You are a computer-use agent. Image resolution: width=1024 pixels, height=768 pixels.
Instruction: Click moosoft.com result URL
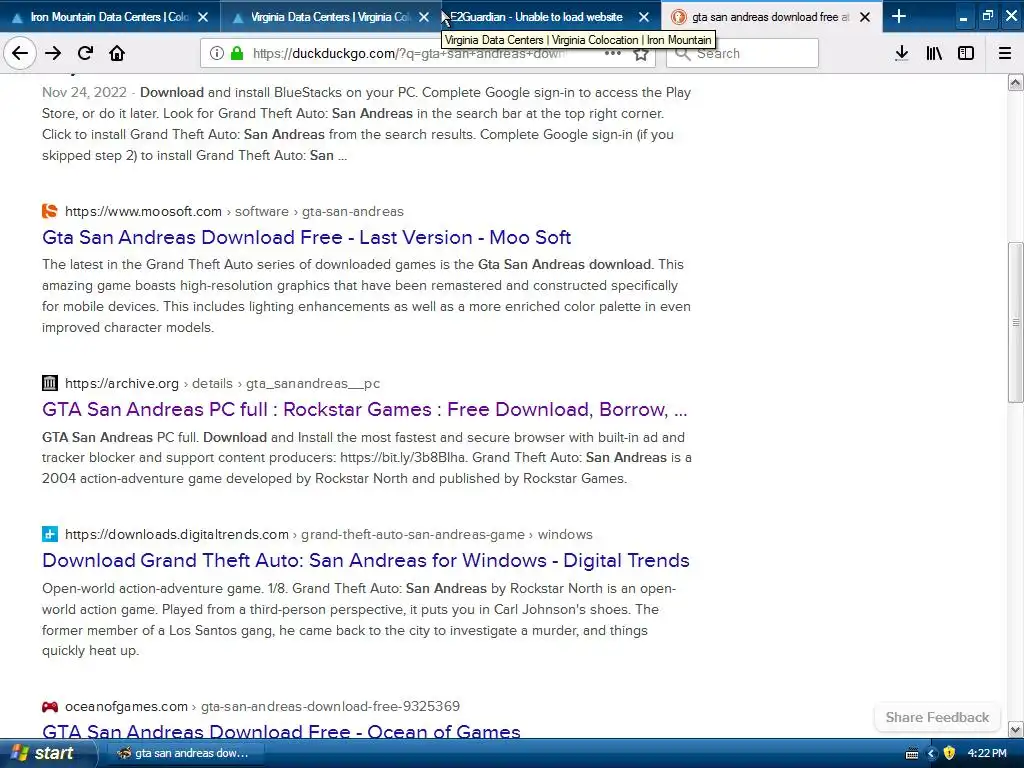pos(234,212)
